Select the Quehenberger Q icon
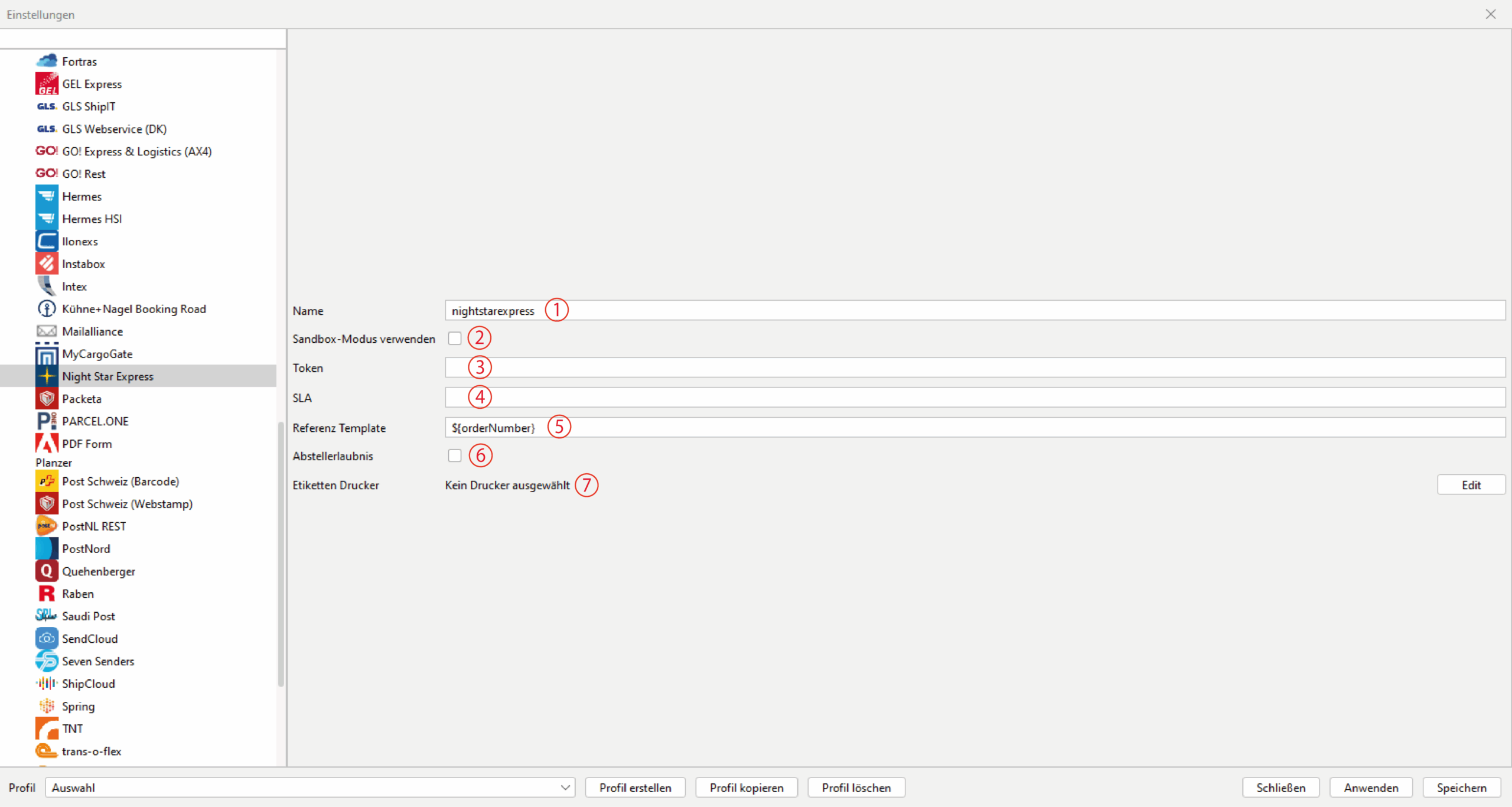This screenshot has width=1512, height=807. click(x=47, y=571)
